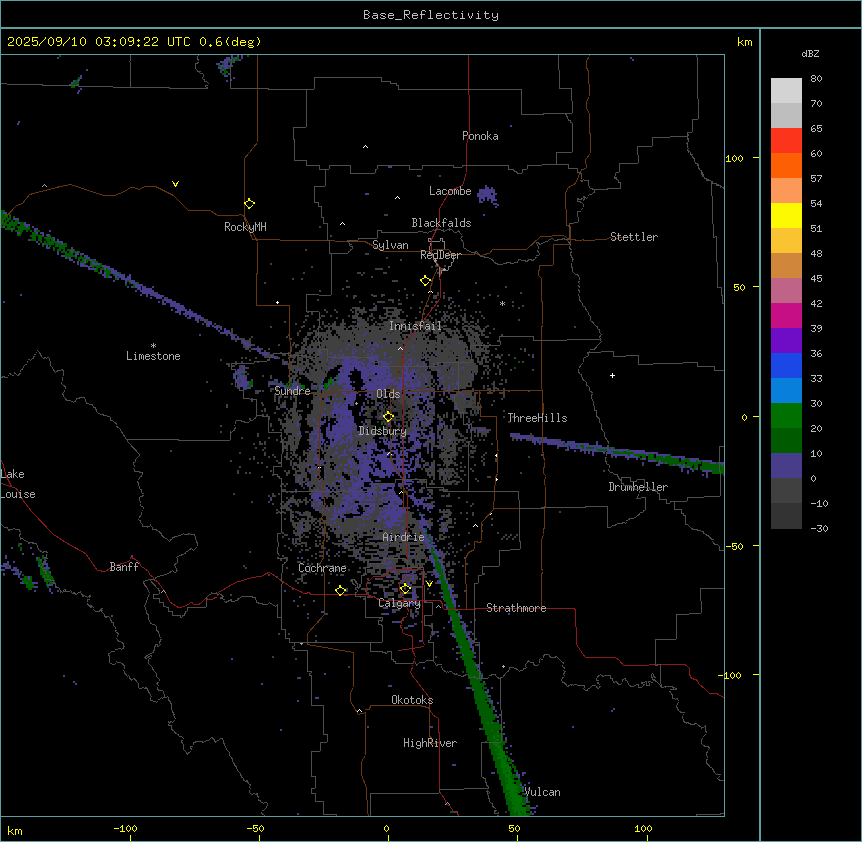Click the -30 value on the dBZ scale
Image resolution: width=862 pixels, height=842 pixels.
[819, 528]
